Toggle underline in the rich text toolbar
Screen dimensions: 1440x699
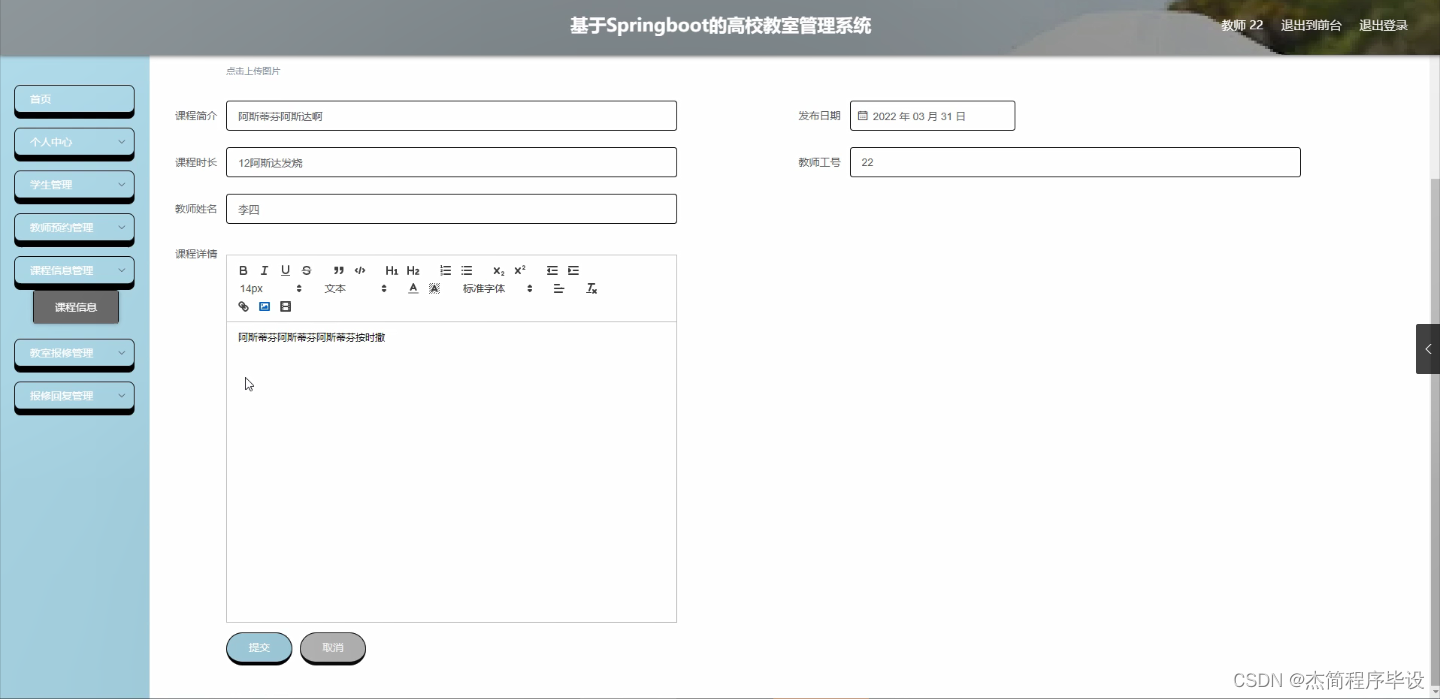[285, 270]
